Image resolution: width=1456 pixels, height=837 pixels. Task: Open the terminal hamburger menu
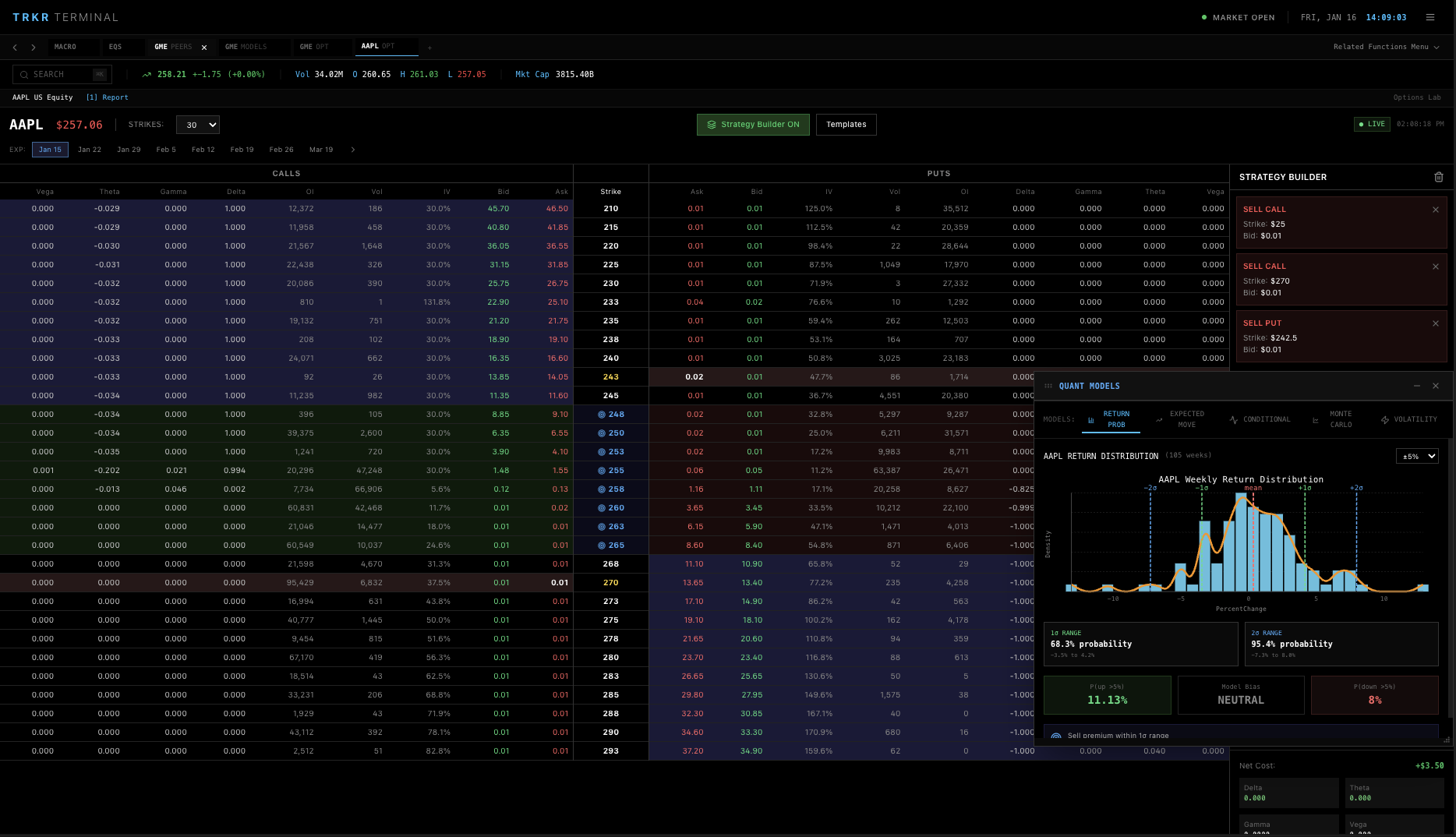(1430, 16)
